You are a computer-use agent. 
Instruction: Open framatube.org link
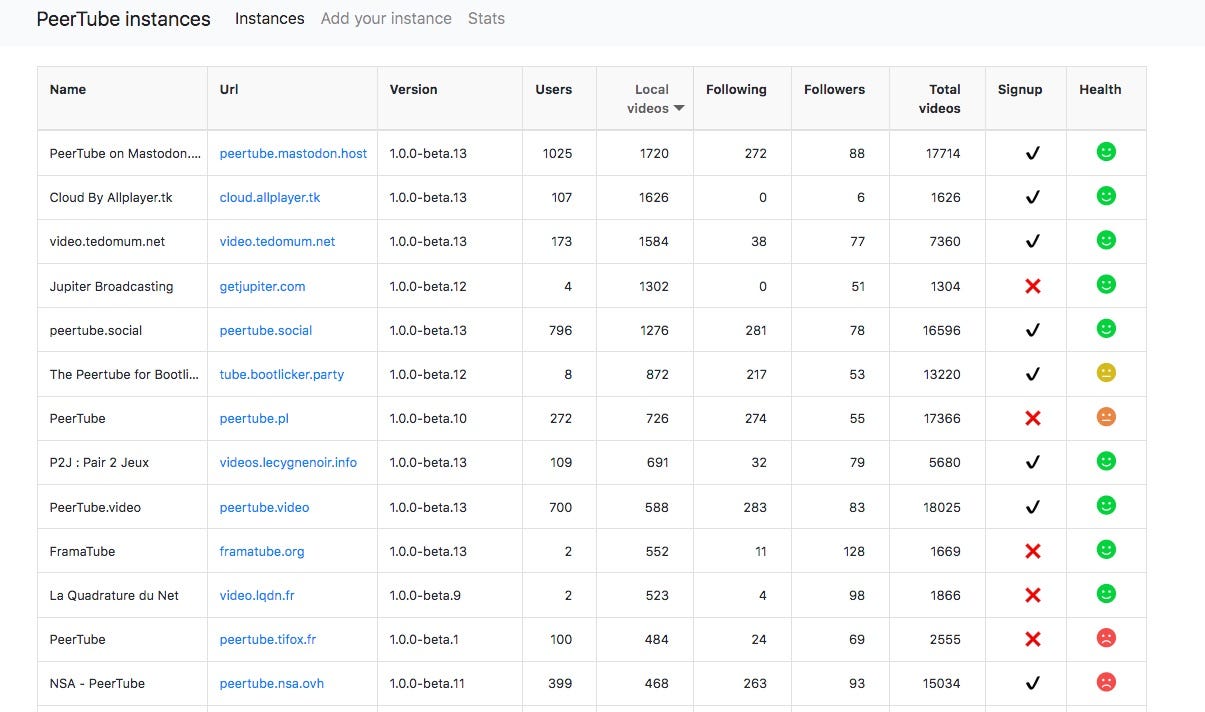tap(262, 551)
